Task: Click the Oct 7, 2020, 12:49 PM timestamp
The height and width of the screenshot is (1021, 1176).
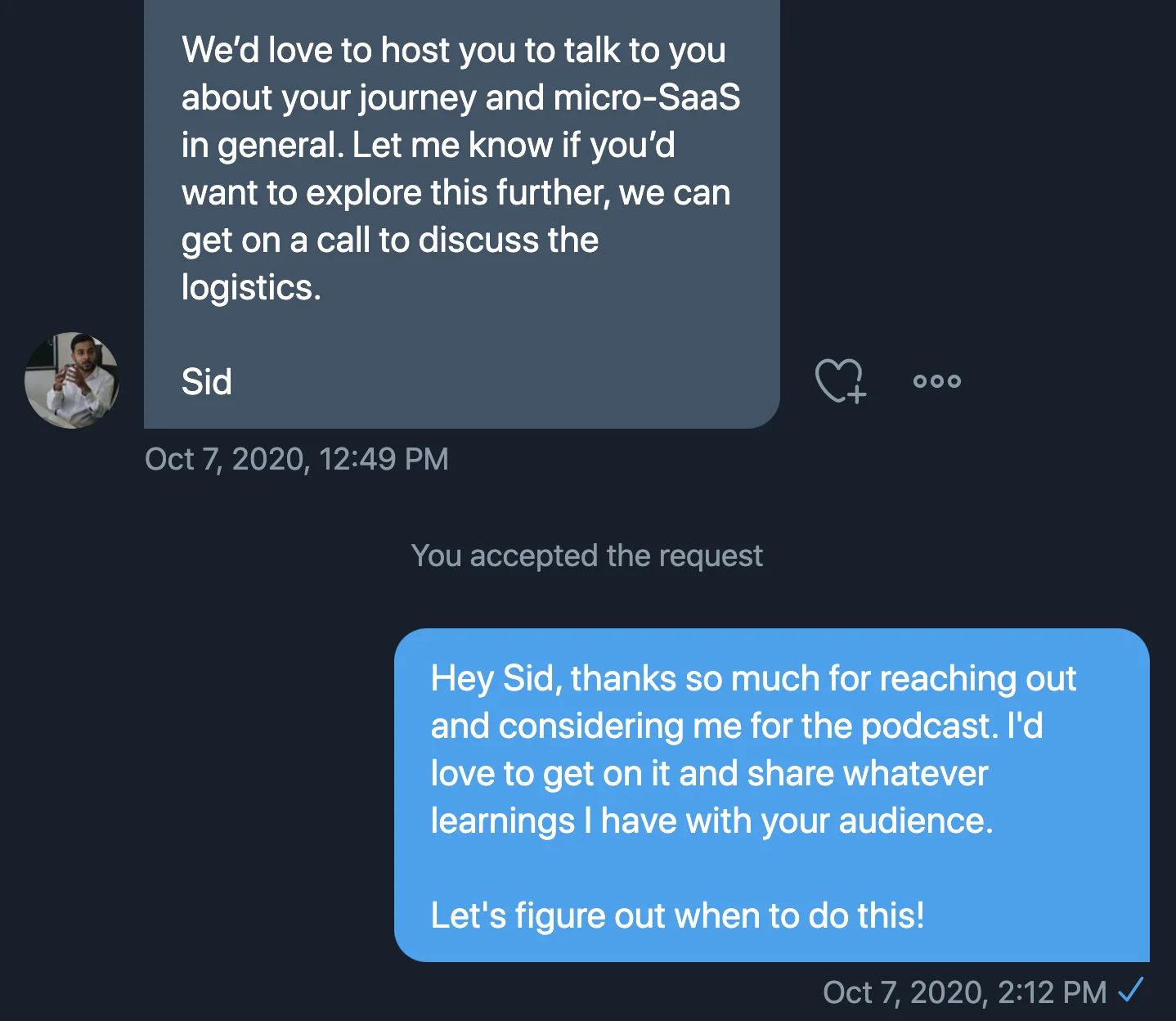Action: [297, 459]
